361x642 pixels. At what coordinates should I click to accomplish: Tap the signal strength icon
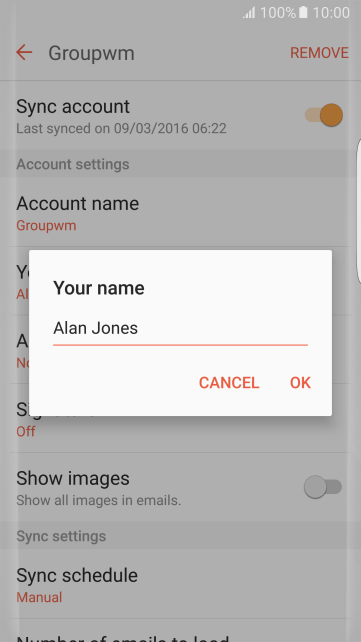point(249,13)
